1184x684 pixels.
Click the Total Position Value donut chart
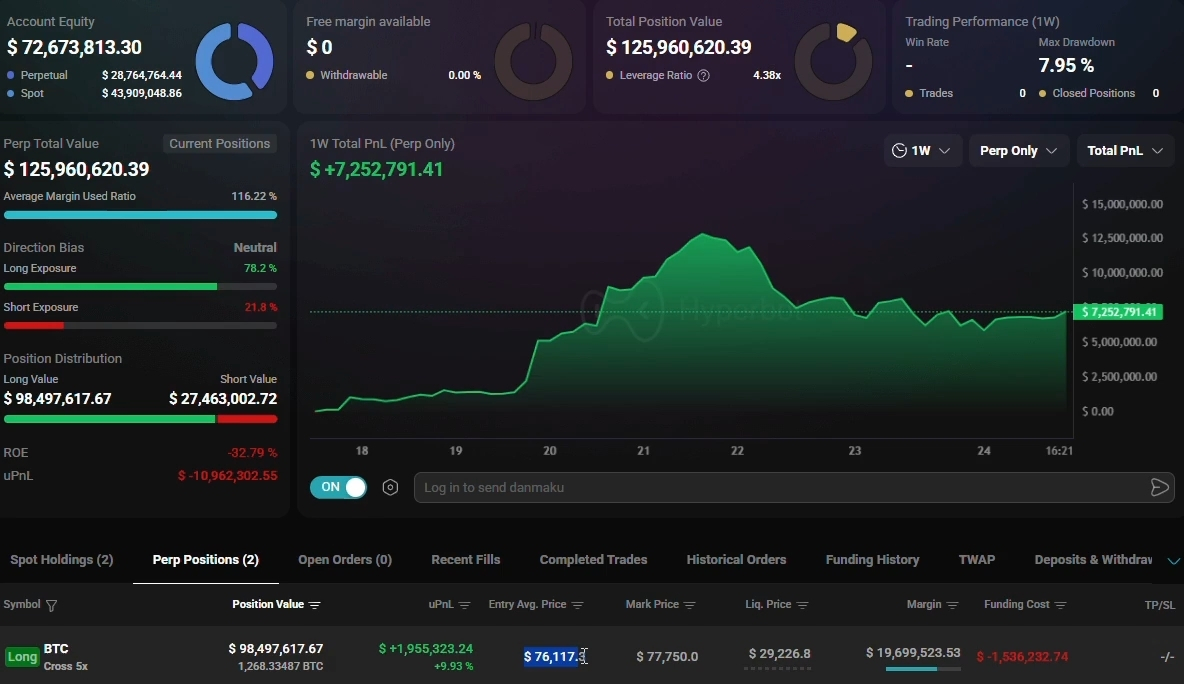(833, 61)
